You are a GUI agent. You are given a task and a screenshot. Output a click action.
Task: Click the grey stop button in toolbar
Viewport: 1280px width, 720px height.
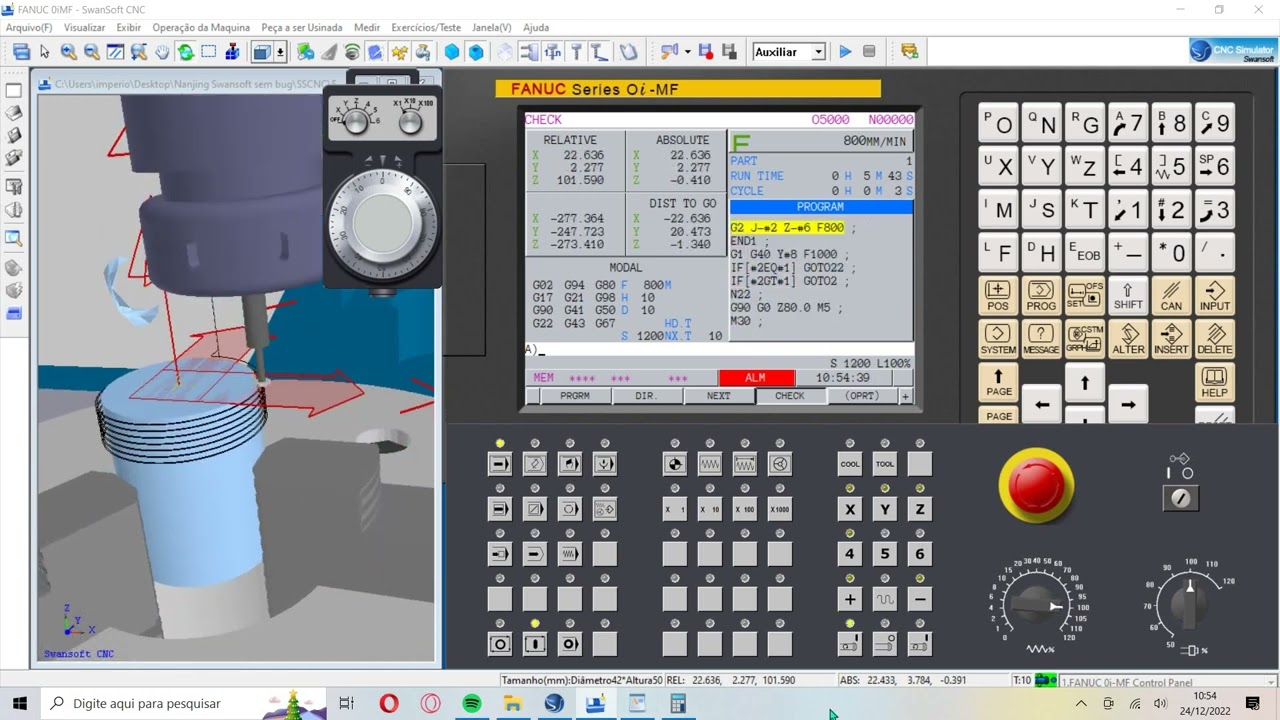[869, 52]
